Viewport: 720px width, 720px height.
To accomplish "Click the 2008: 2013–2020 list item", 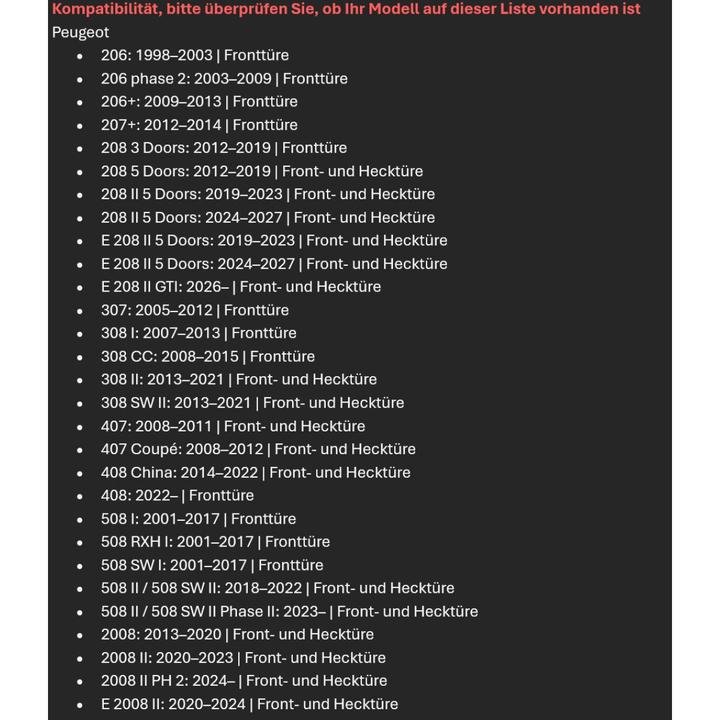I will coord(237,634).
